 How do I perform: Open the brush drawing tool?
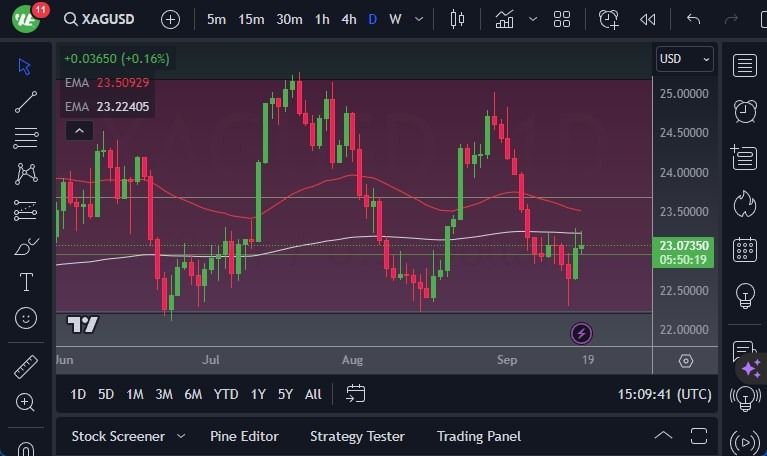pos(26,246)
